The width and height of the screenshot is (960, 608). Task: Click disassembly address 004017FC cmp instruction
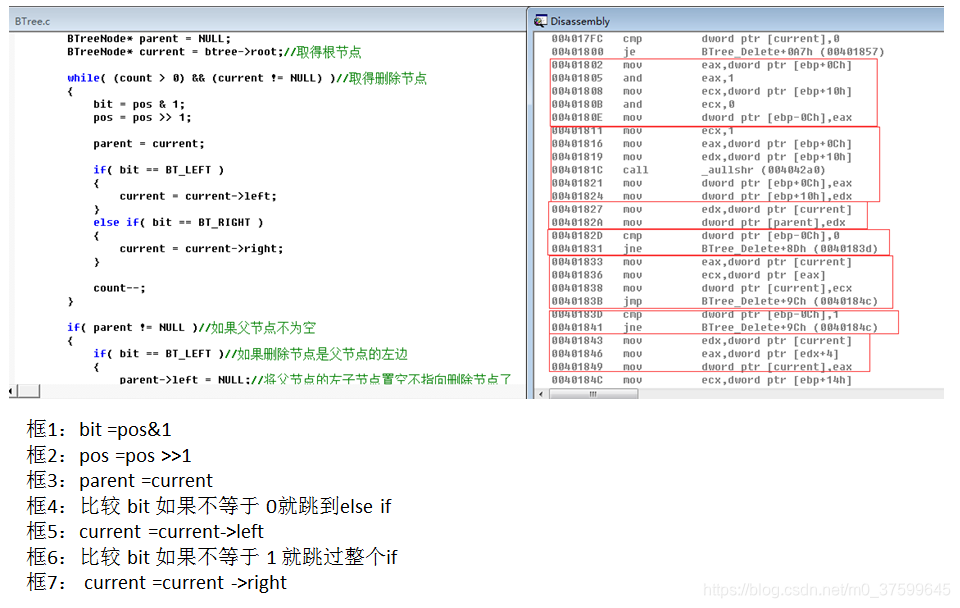[x=696, y=39]
